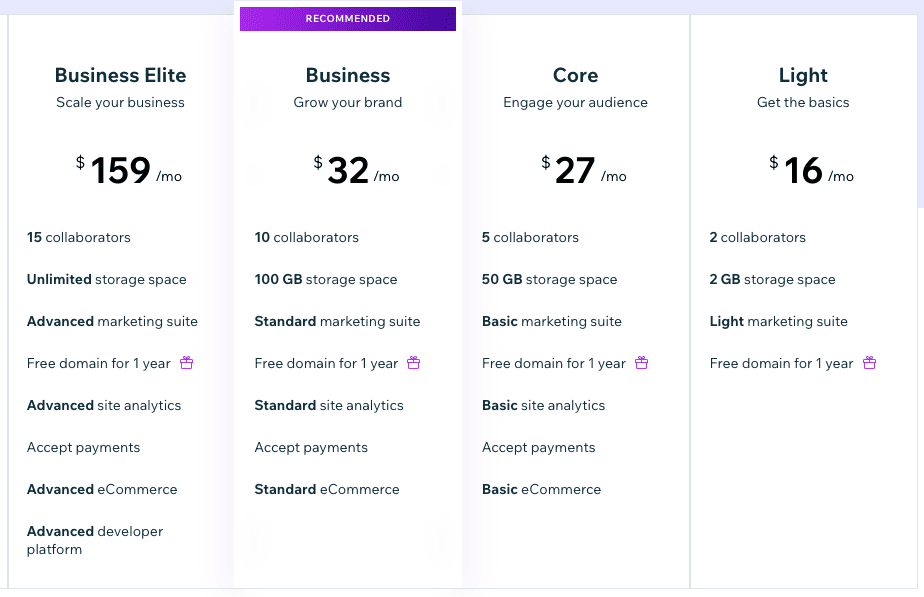Click the $159 per month price
Viewport: 924px width, 597px height.
(129, 171)
